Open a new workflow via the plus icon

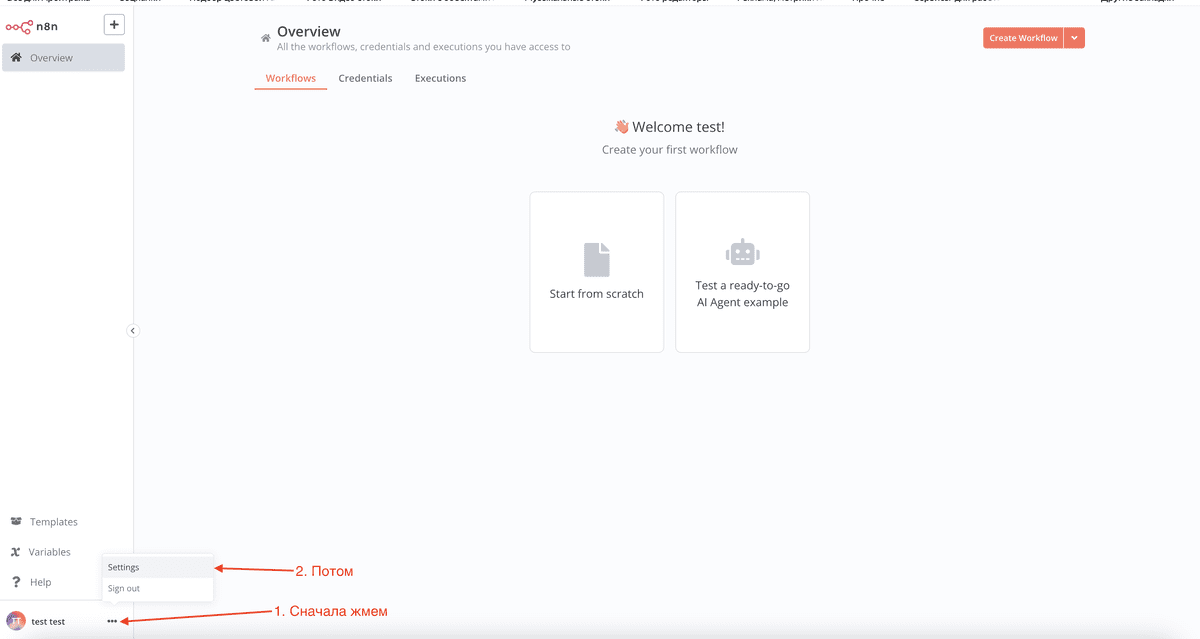(x=113, y=23)
